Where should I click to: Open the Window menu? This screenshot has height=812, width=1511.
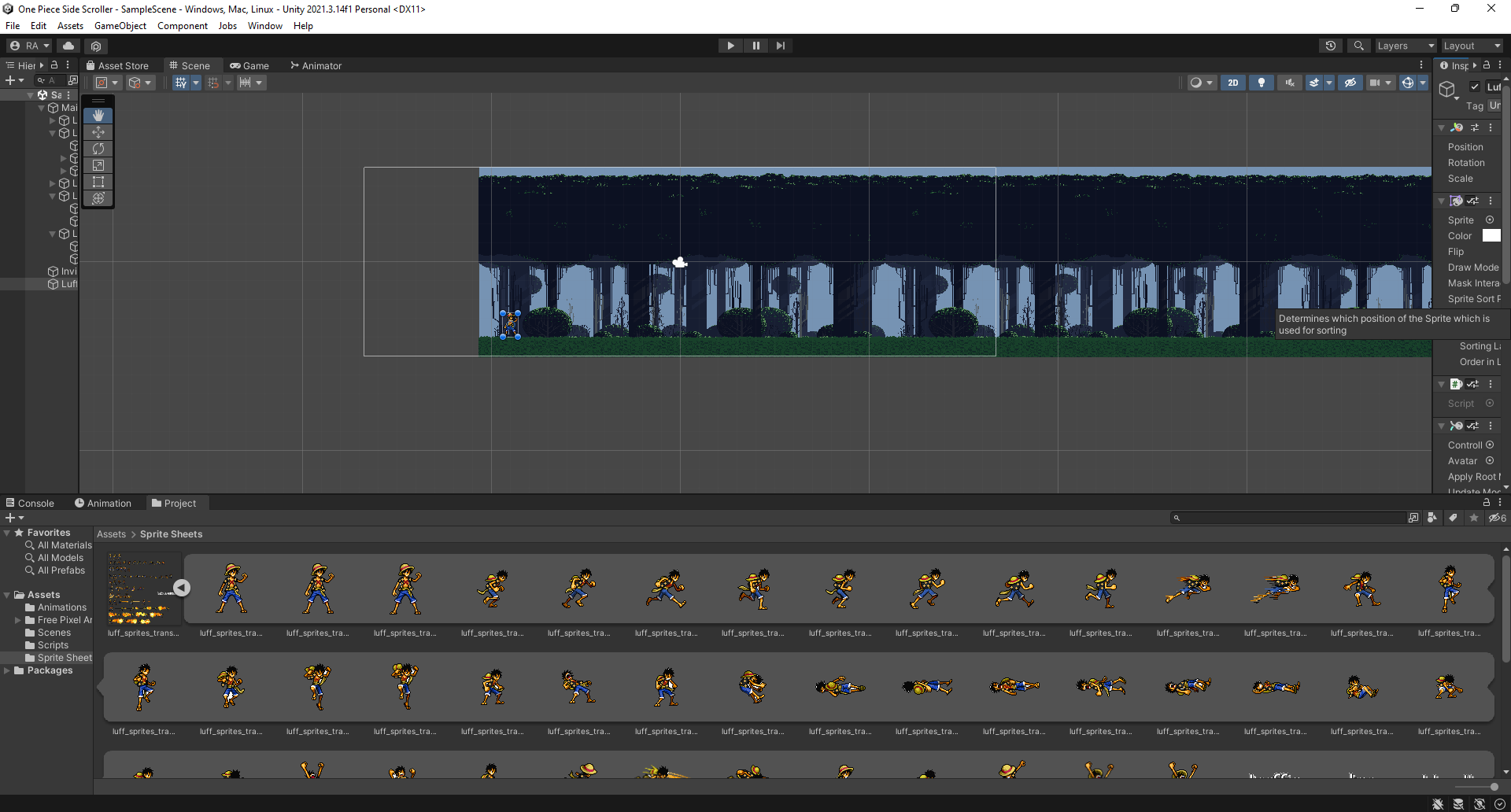coord(265,26)
